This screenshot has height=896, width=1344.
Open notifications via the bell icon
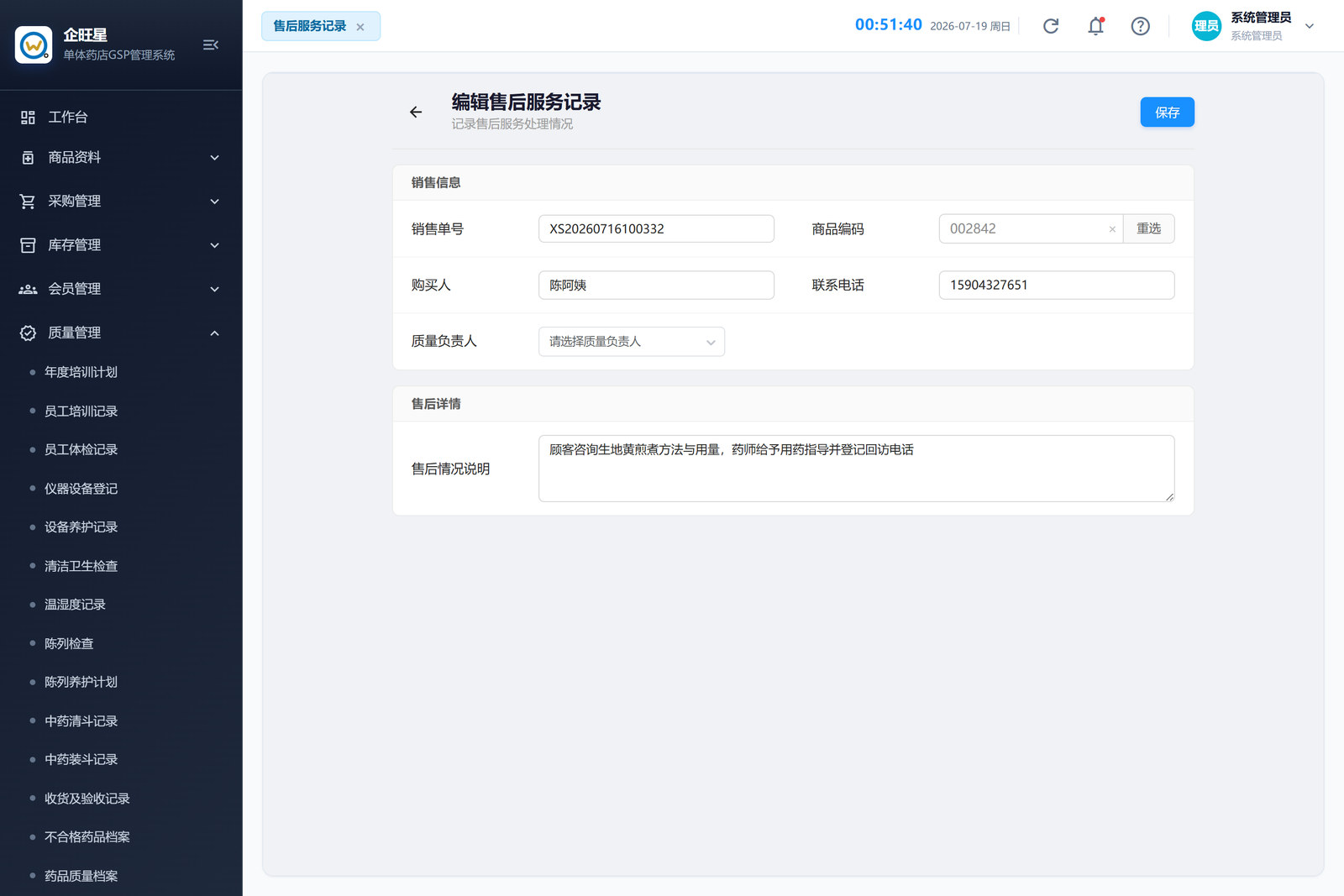[x=1095, y=26]
